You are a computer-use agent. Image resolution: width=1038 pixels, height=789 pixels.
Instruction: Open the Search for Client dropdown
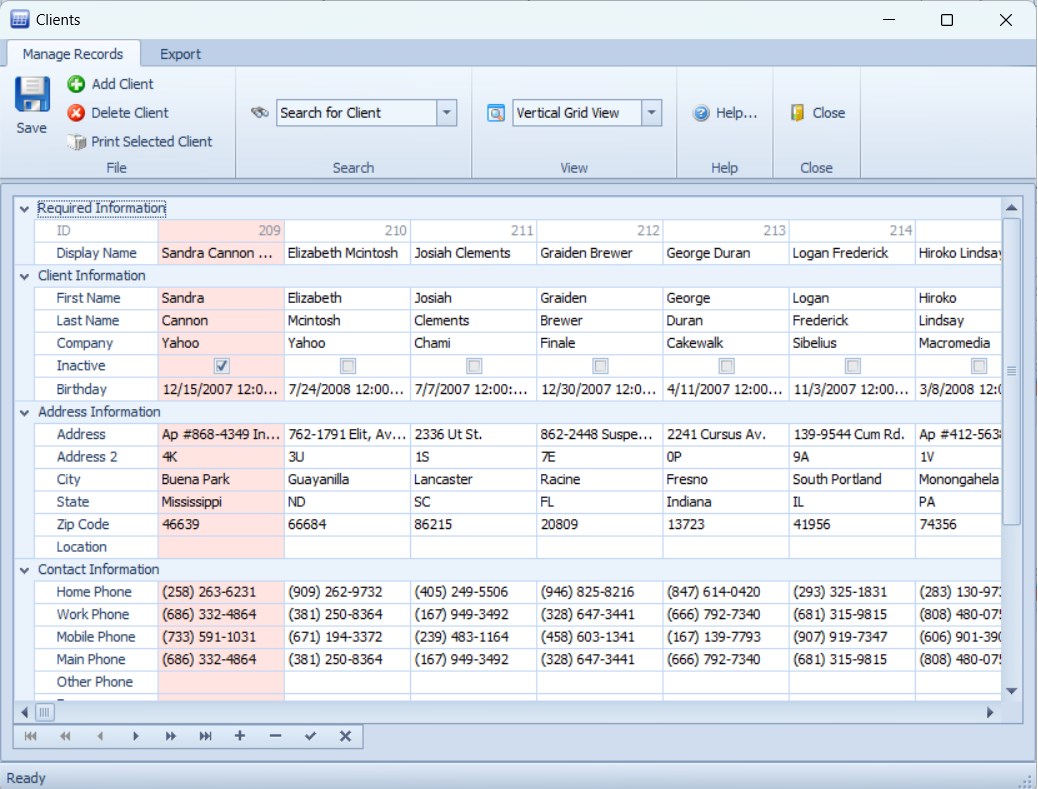pos(447,113)
